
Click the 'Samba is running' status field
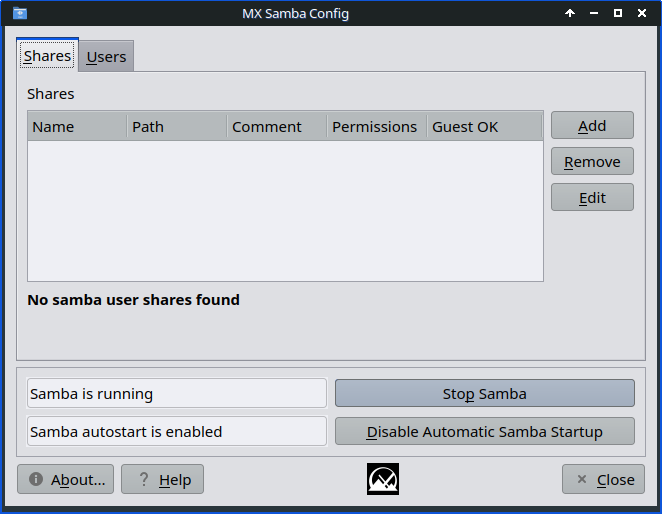coord(176,393)
